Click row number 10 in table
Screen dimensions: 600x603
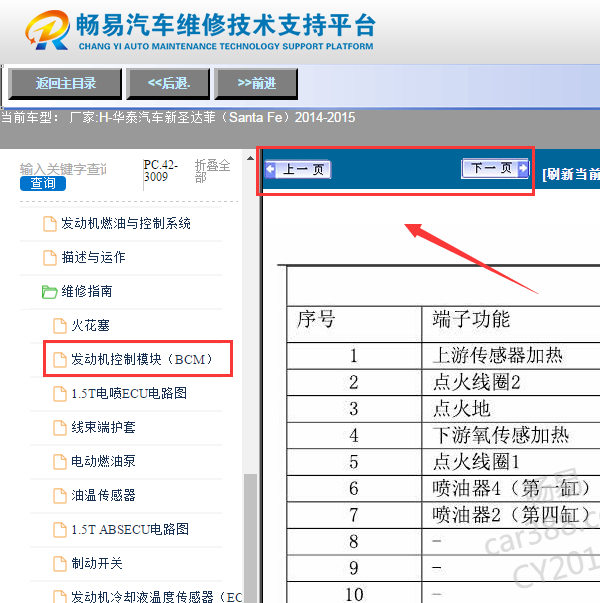pos(354,595)
